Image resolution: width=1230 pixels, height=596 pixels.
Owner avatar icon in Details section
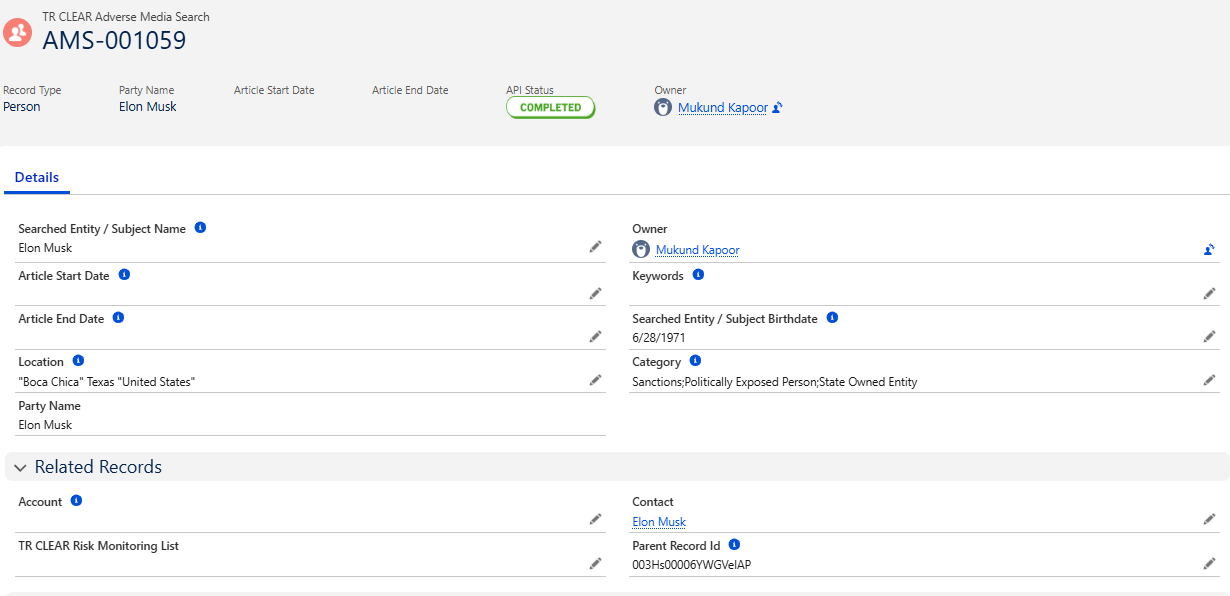click(641, 249)
